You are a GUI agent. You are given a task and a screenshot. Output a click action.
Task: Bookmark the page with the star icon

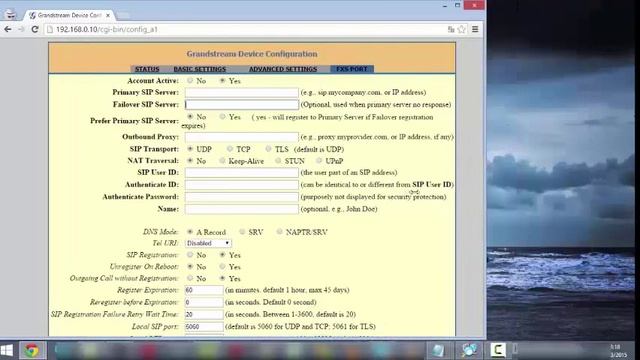point(462,29)
